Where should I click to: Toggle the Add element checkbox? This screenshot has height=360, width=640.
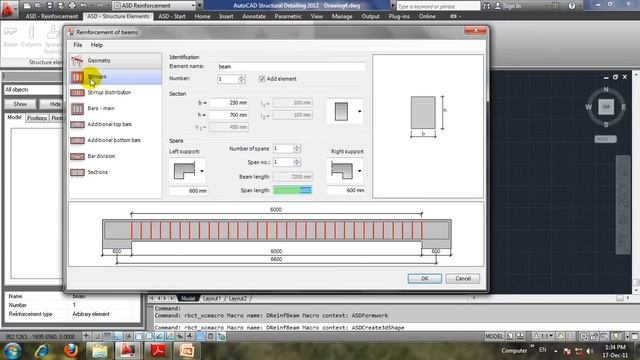point(262,79)
